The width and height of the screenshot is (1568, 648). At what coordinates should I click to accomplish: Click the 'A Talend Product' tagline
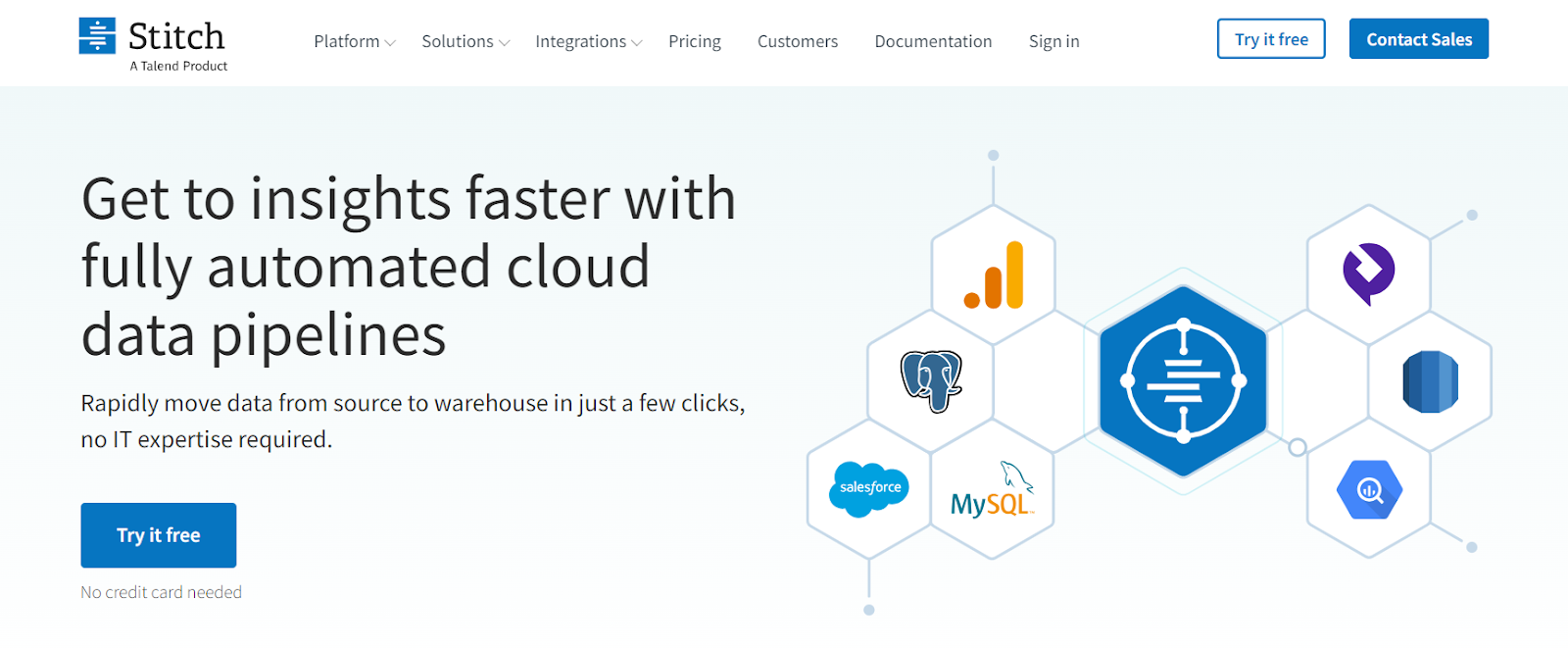(x=178, y=66)
